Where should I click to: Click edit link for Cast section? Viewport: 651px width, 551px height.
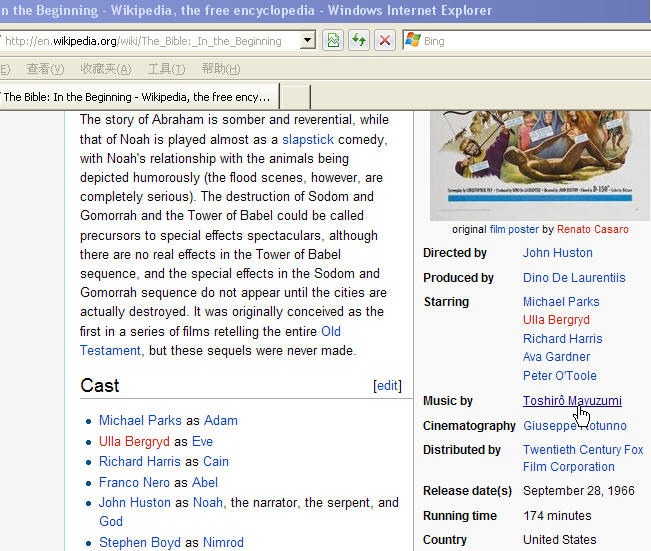[387, 386]
